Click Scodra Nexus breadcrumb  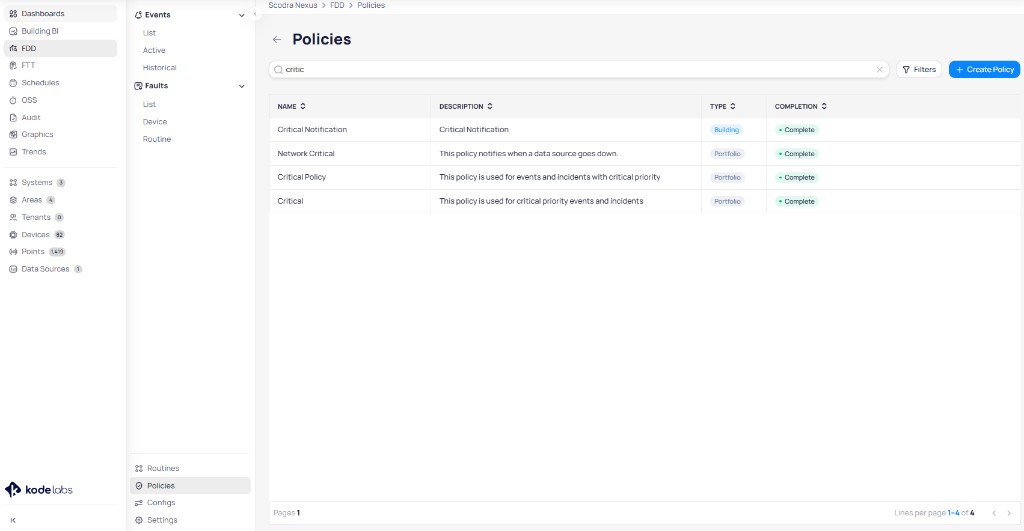293,5
